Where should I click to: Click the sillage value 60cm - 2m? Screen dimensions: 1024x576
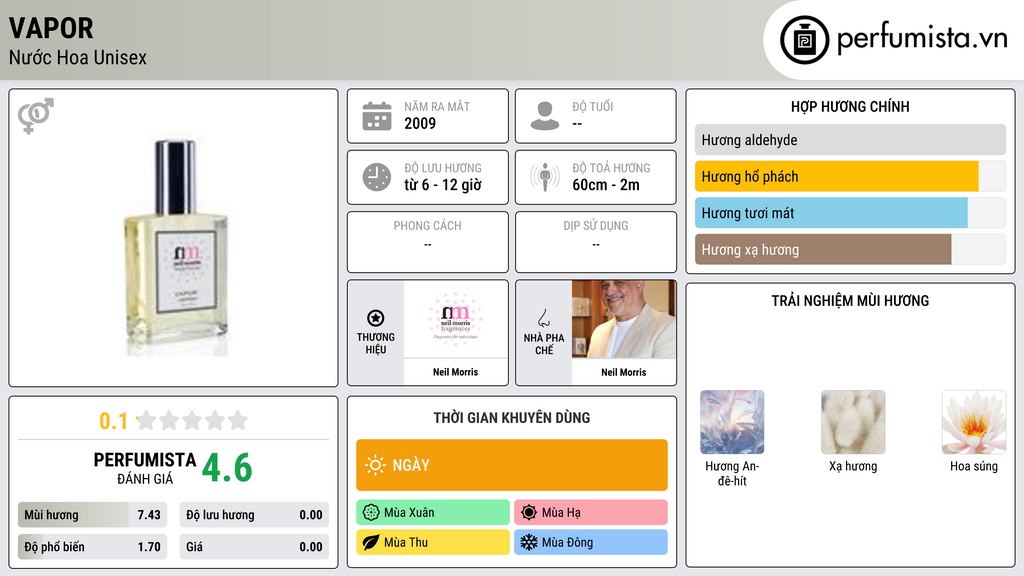click(x=606, y=185)
